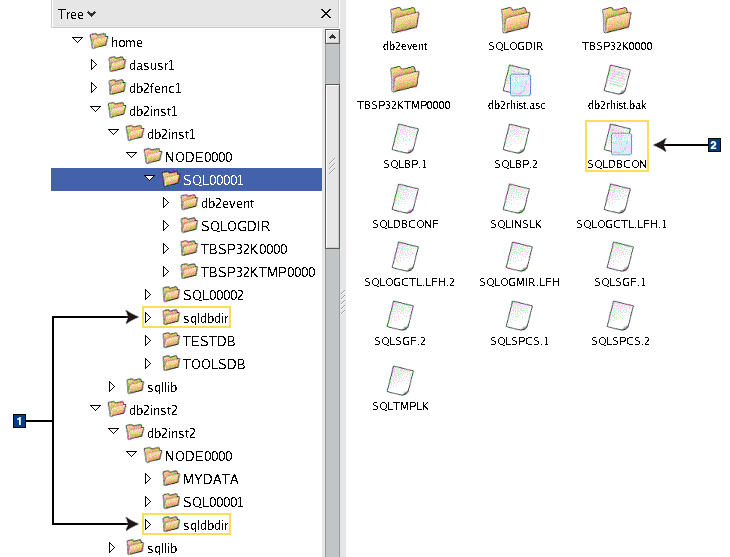Close the Tree side panel
The image size is (730, 557).
(326, 14)
